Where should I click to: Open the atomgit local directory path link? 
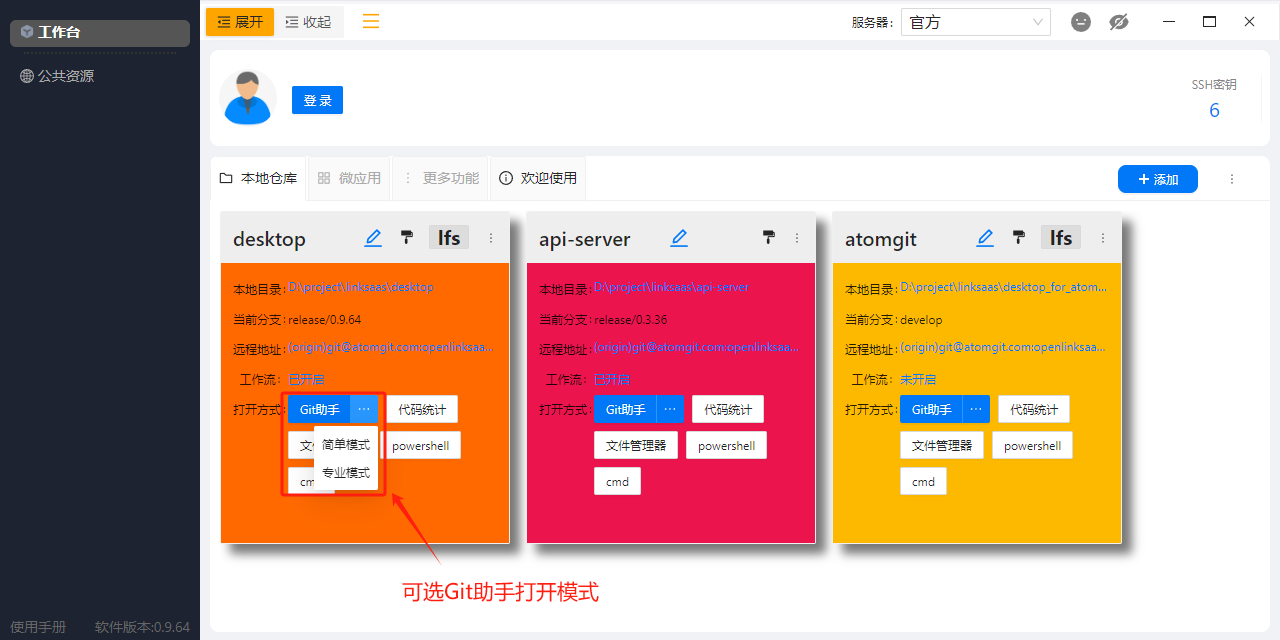point(1003,287)
